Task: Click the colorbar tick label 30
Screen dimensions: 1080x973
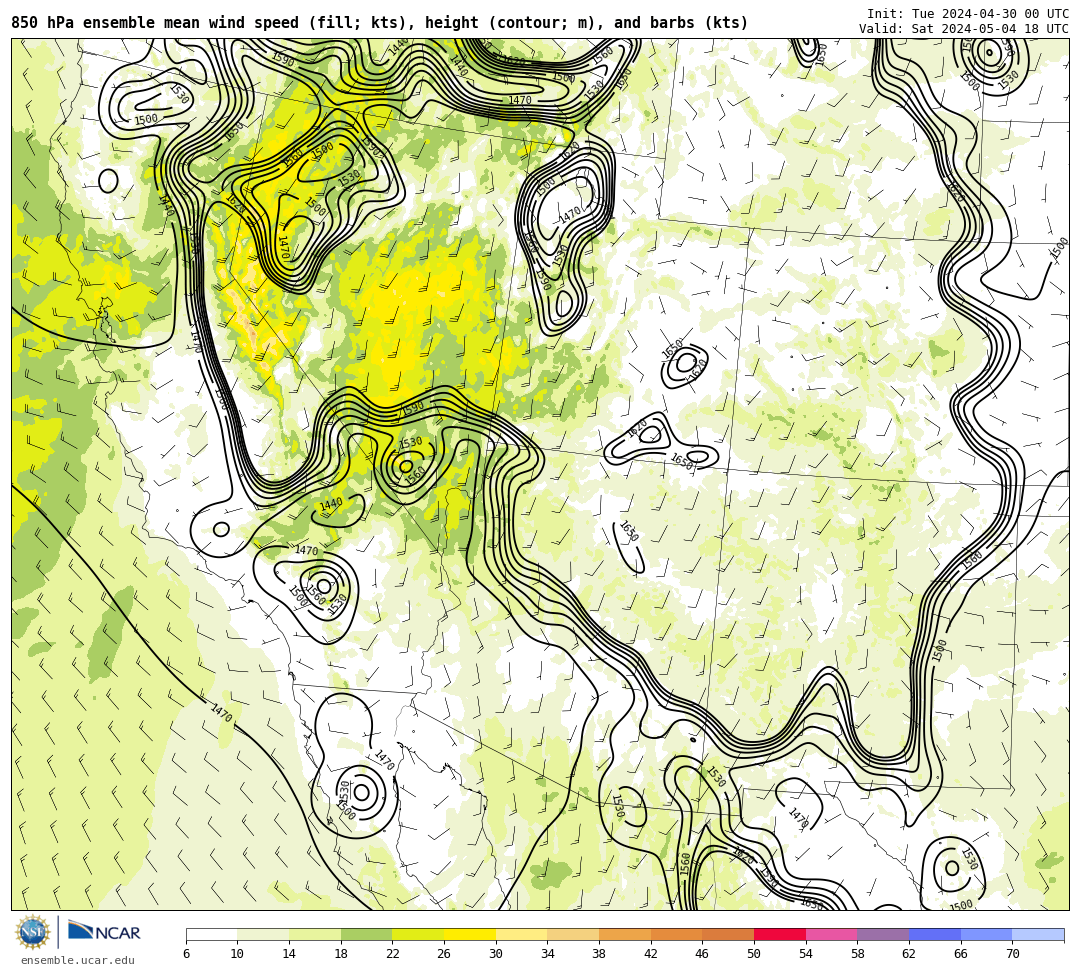Action: 496,954
